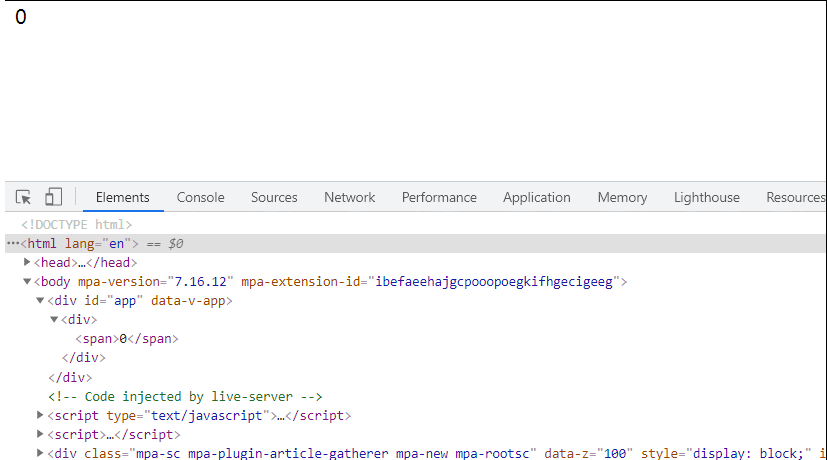Select the closing </div> of the app div

coord(70,378)
